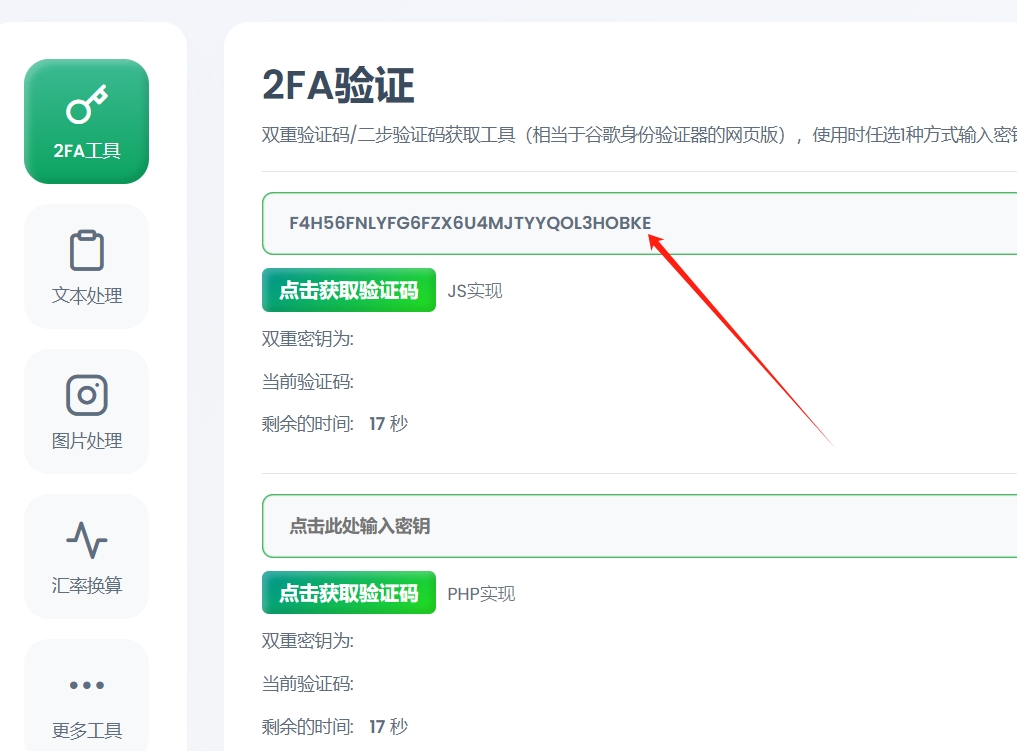Viewport: 1017px width, 751px height.
Task: Click the PHP实现 label
Action: [x=481, y=594]
